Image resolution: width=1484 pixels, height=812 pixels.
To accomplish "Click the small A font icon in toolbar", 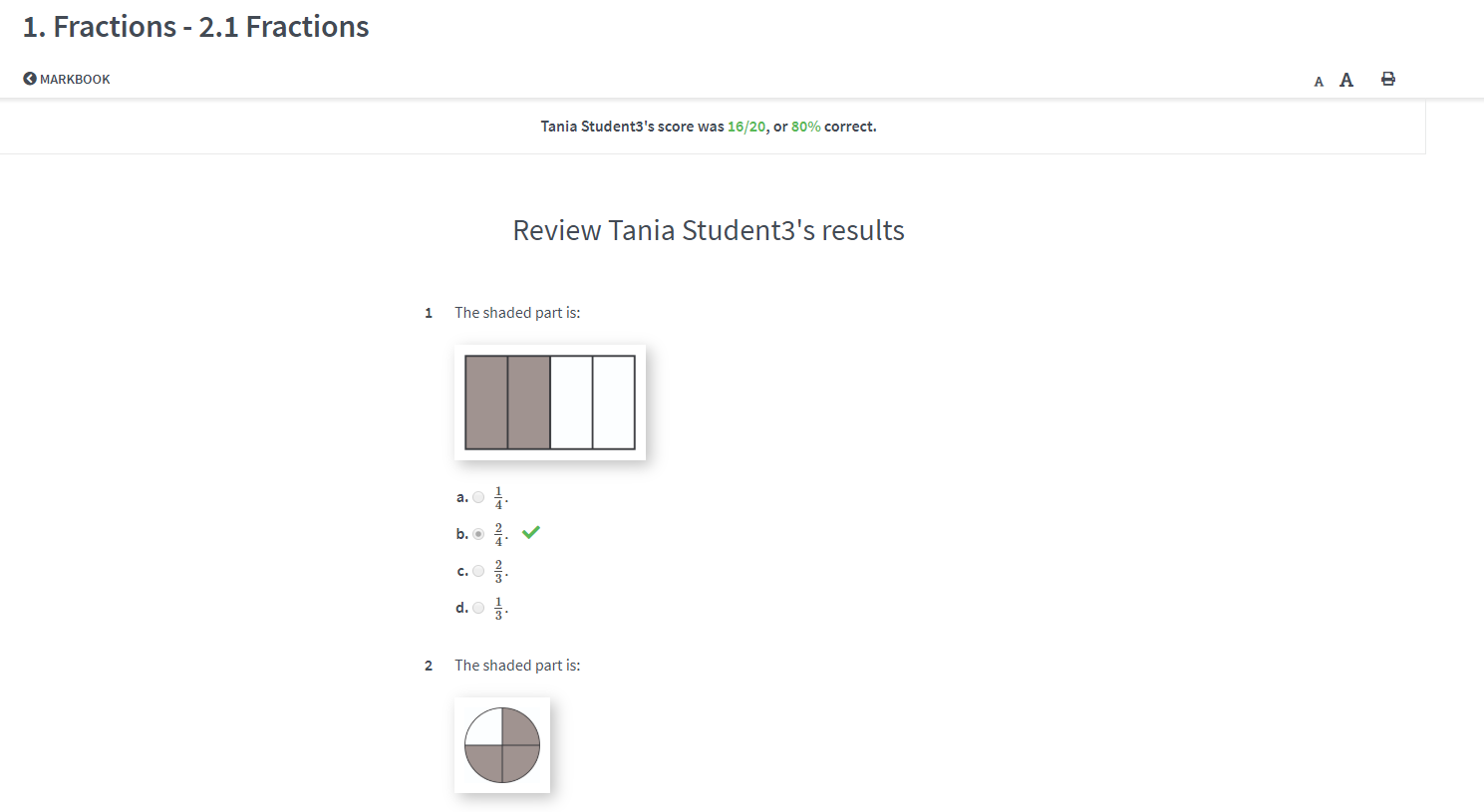I will (1319, 79).
